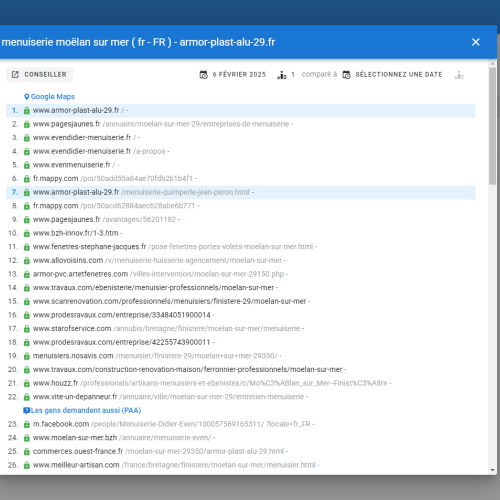
Task: Open the CONSEILLER external link icon
Action: point(15,74)
